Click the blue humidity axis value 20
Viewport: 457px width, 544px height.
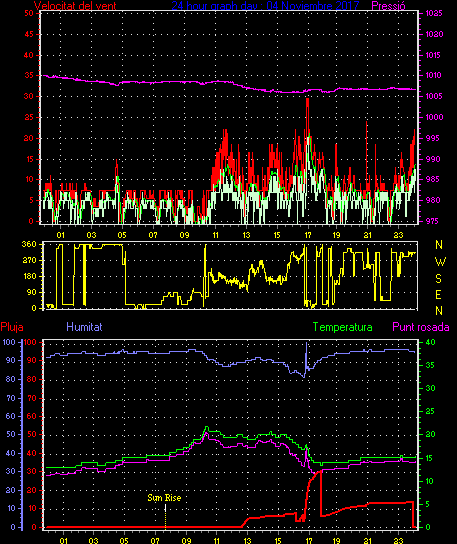coord(11,490)
